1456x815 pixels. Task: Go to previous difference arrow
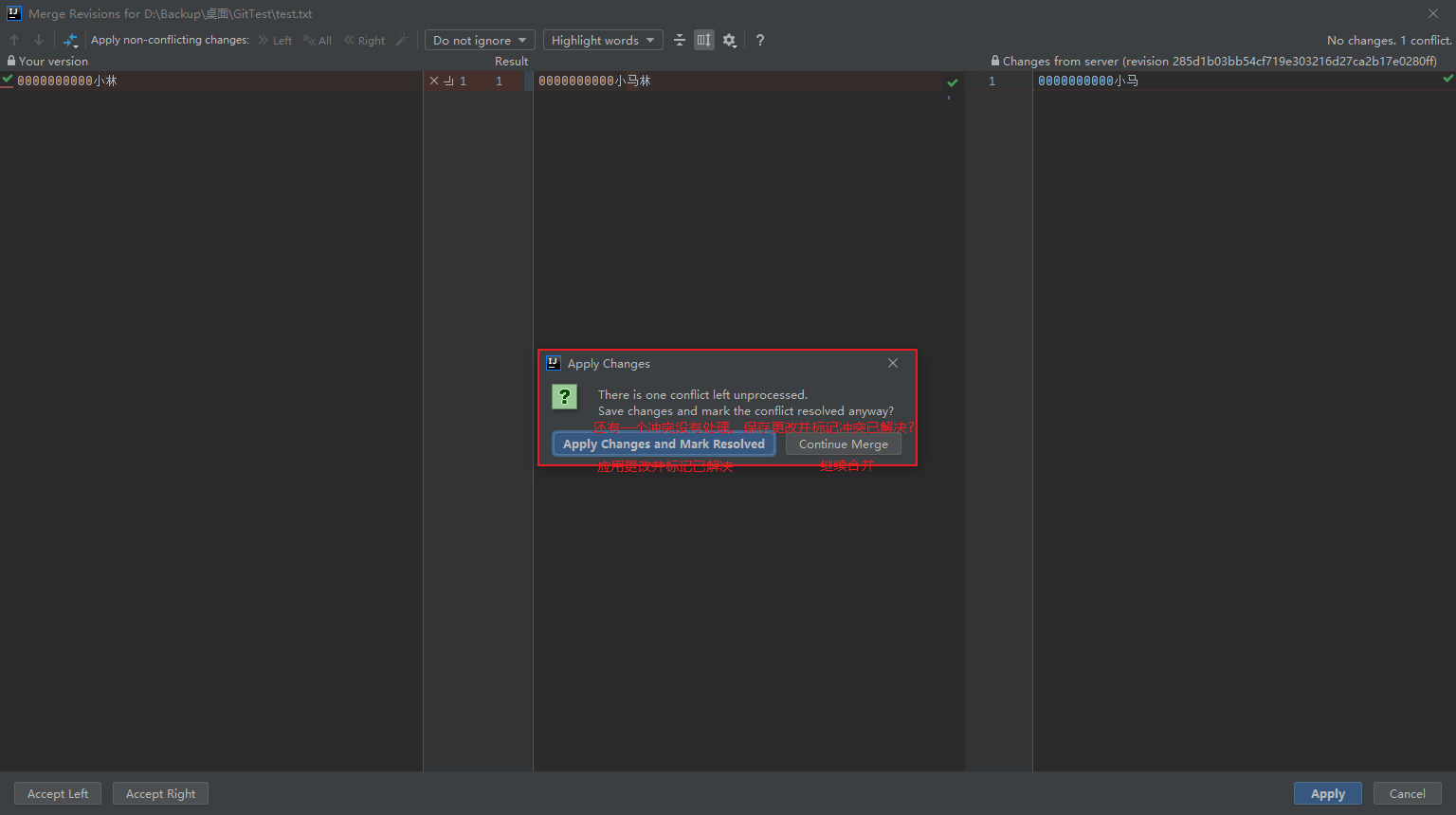pyautogui.click(x=14, y=40)
